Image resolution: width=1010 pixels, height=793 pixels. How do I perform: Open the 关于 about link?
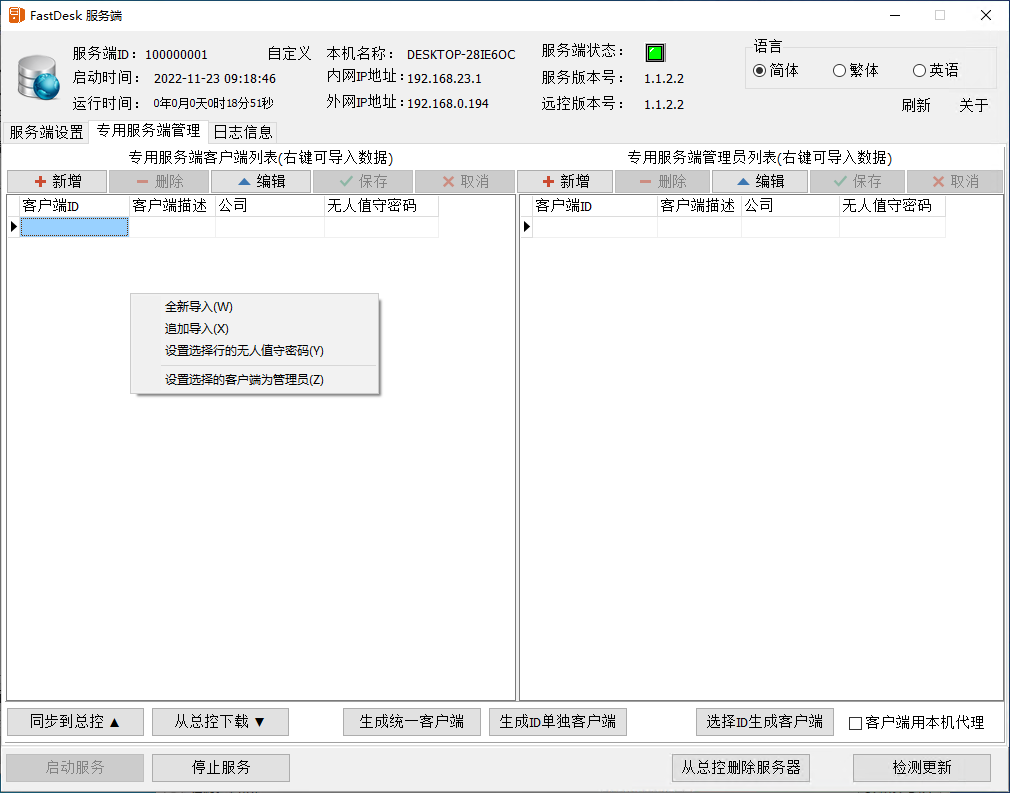point(973,105)
